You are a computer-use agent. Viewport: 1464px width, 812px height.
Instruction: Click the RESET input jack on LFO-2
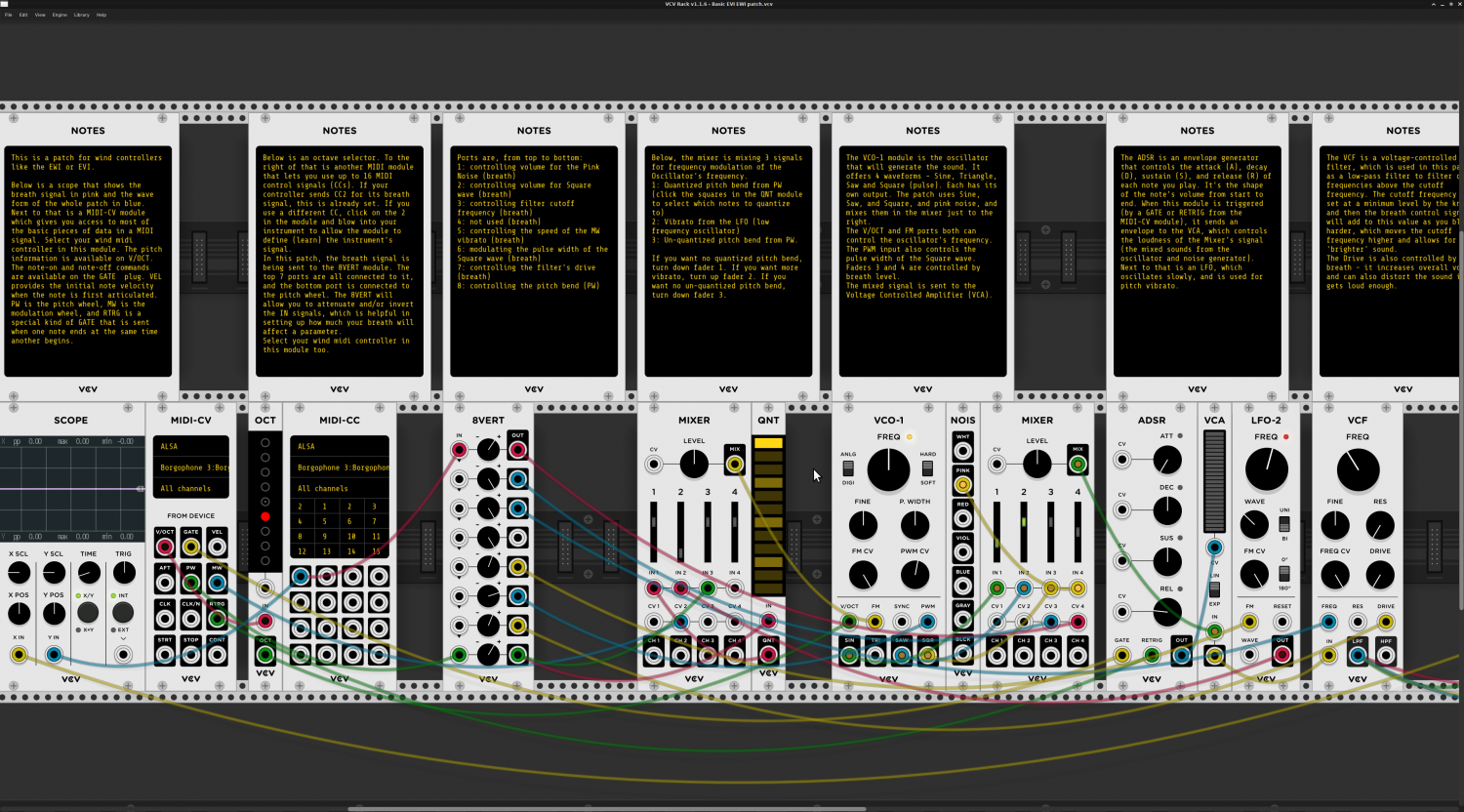pyautogui.click(x=1282, y=622)
